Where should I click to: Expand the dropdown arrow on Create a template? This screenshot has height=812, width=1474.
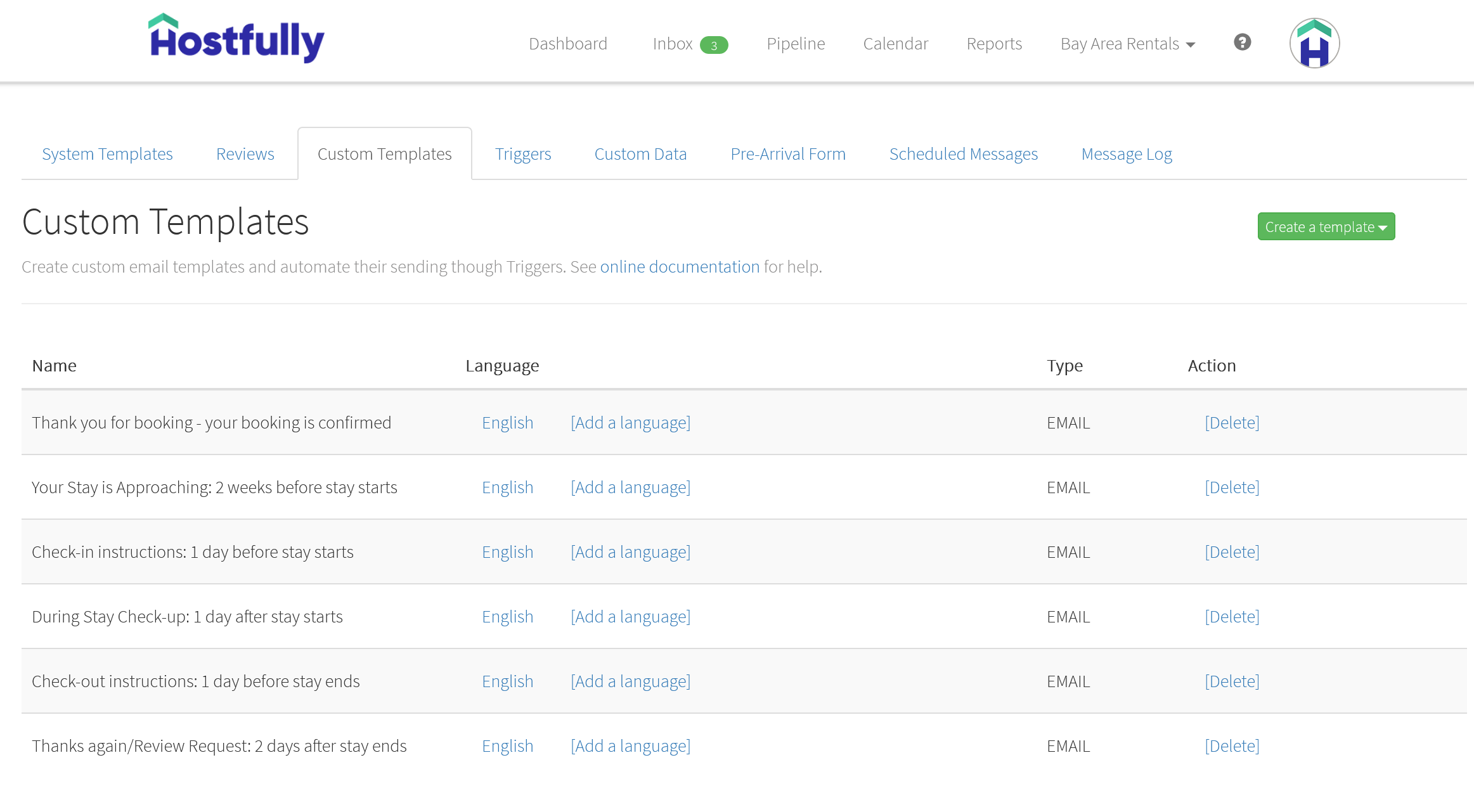pyautogui.click(x=1383, y=226)
